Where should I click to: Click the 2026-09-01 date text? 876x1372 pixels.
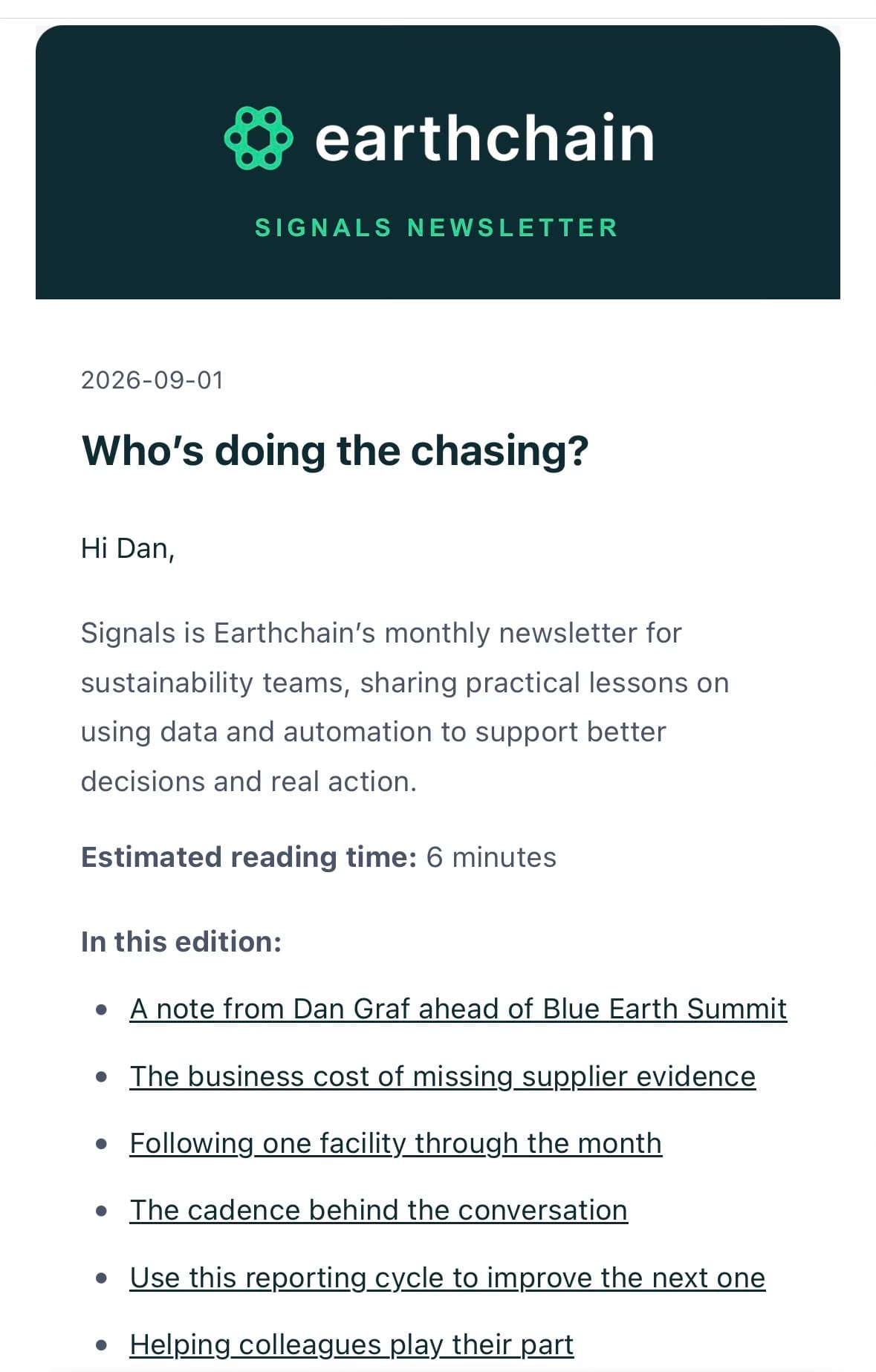pos(152,380)
